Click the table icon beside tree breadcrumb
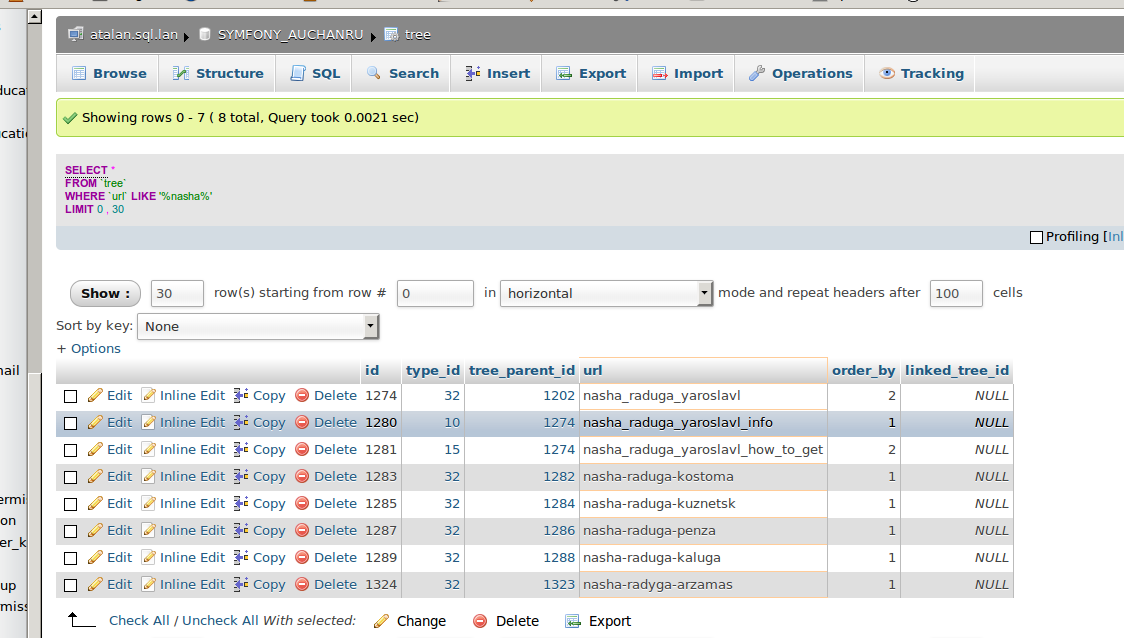The width and height of the screenshot is (1124, 638). 391,34
